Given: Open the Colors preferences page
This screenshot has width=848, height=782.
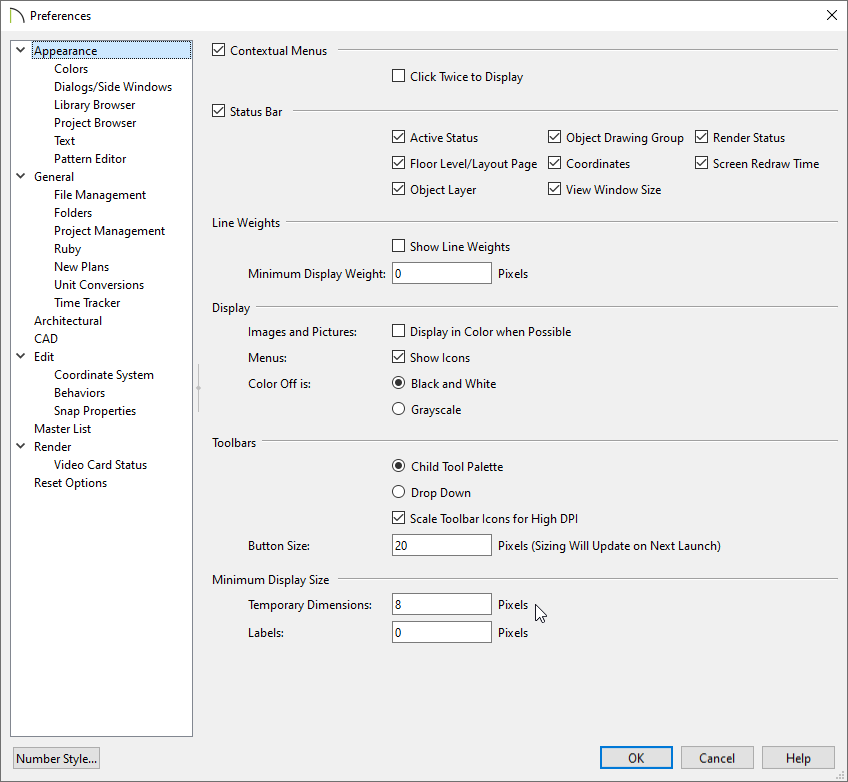Looking at the screenshot, I should tap(71, 69).
